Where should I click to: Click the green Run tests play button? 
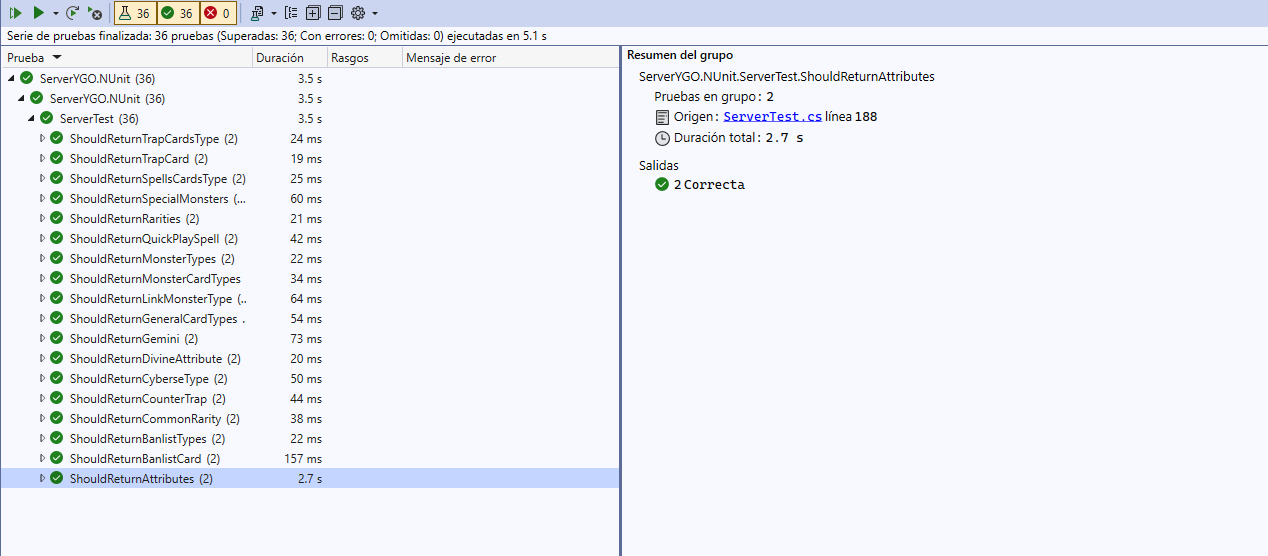pos(38,13)
